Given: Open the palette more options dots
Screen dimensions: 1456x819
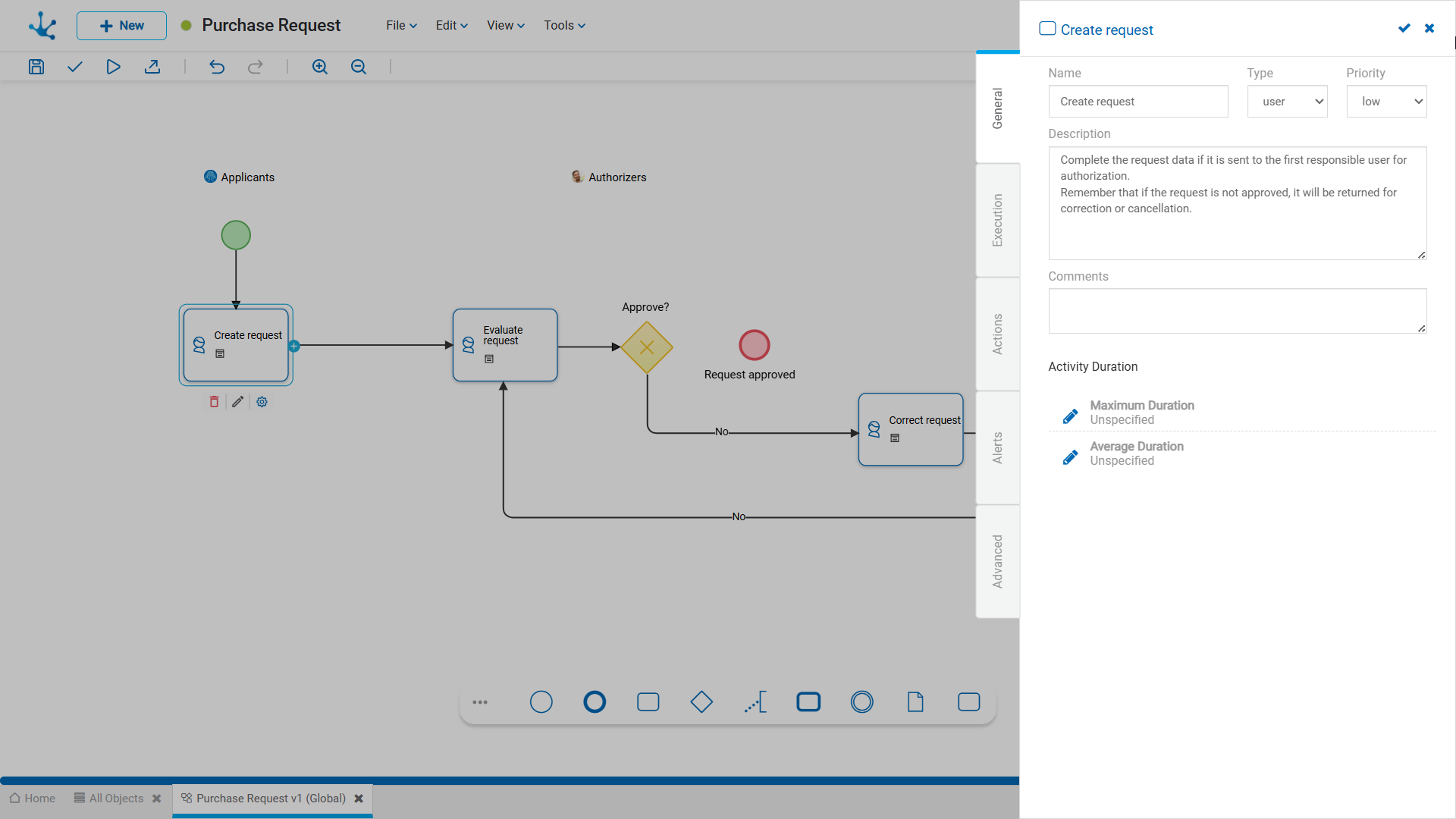Looking at the screenshot, I should 480,702.
